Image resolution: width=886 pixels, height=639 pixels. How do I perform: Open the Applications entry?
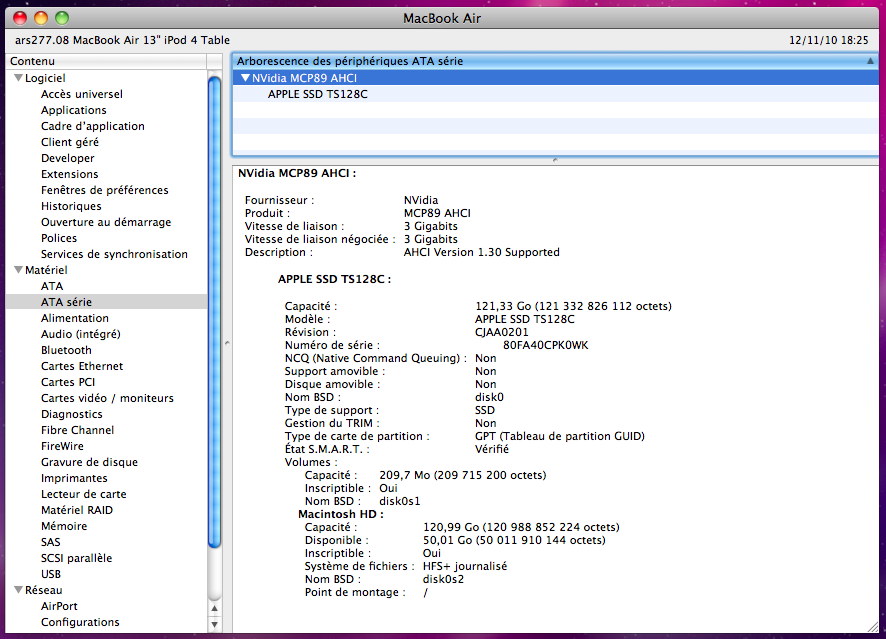(x=73, y=110)
